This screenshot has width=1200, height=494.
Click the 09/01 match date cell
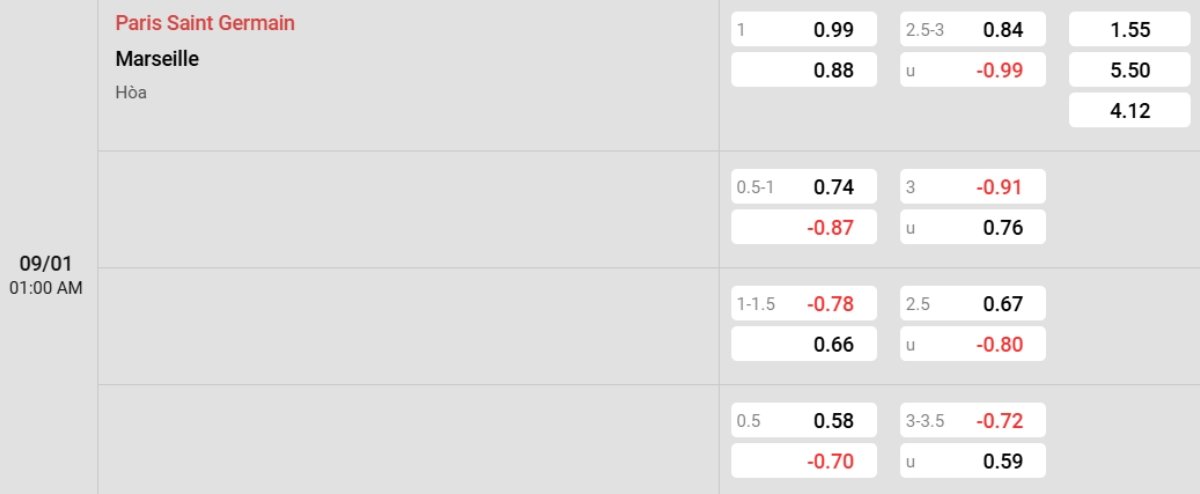(x=48, y=274)
